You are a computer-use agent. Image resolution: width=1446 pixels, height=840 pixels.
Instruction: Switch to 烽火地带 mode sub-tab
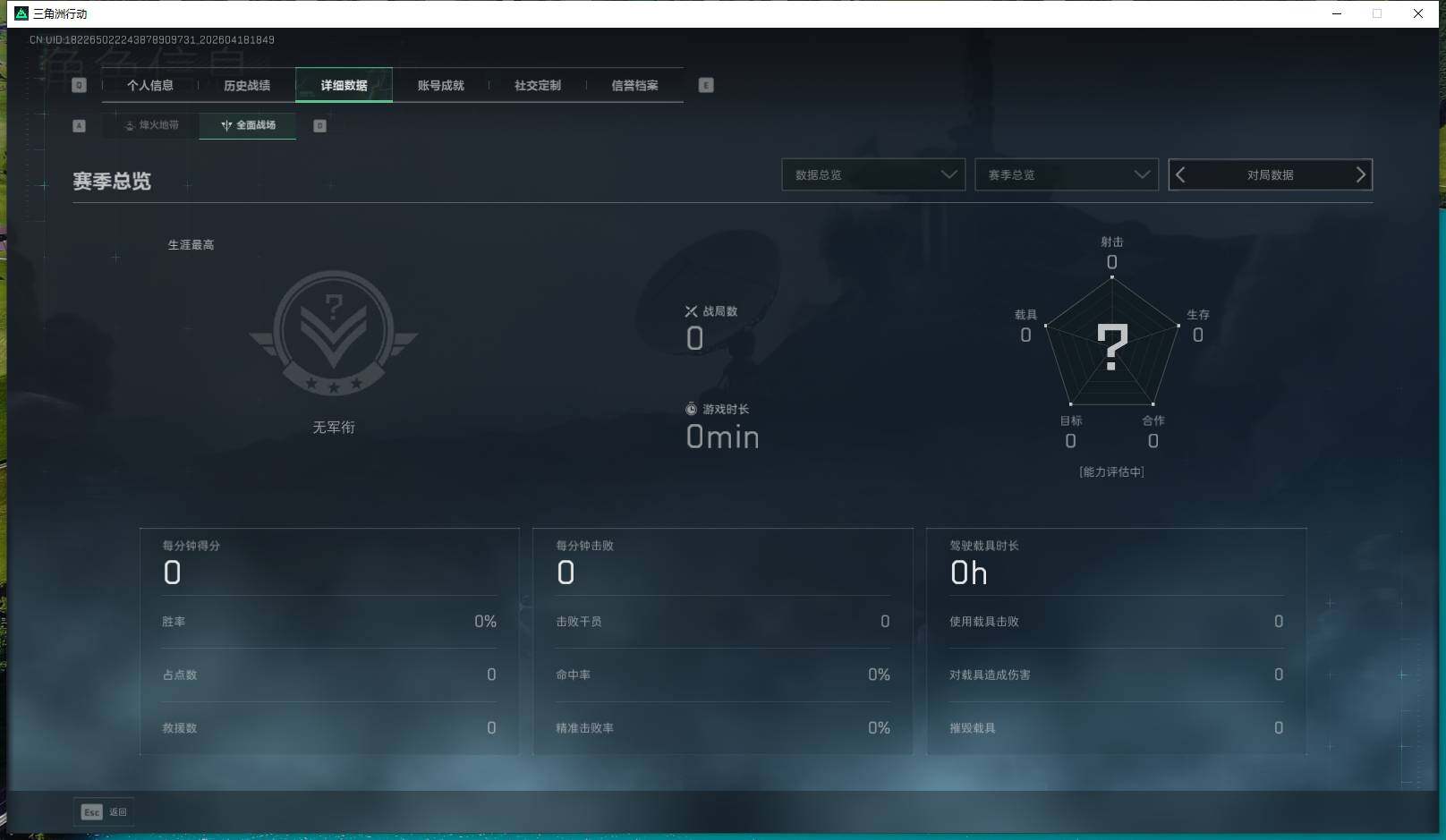pos(151,125)
